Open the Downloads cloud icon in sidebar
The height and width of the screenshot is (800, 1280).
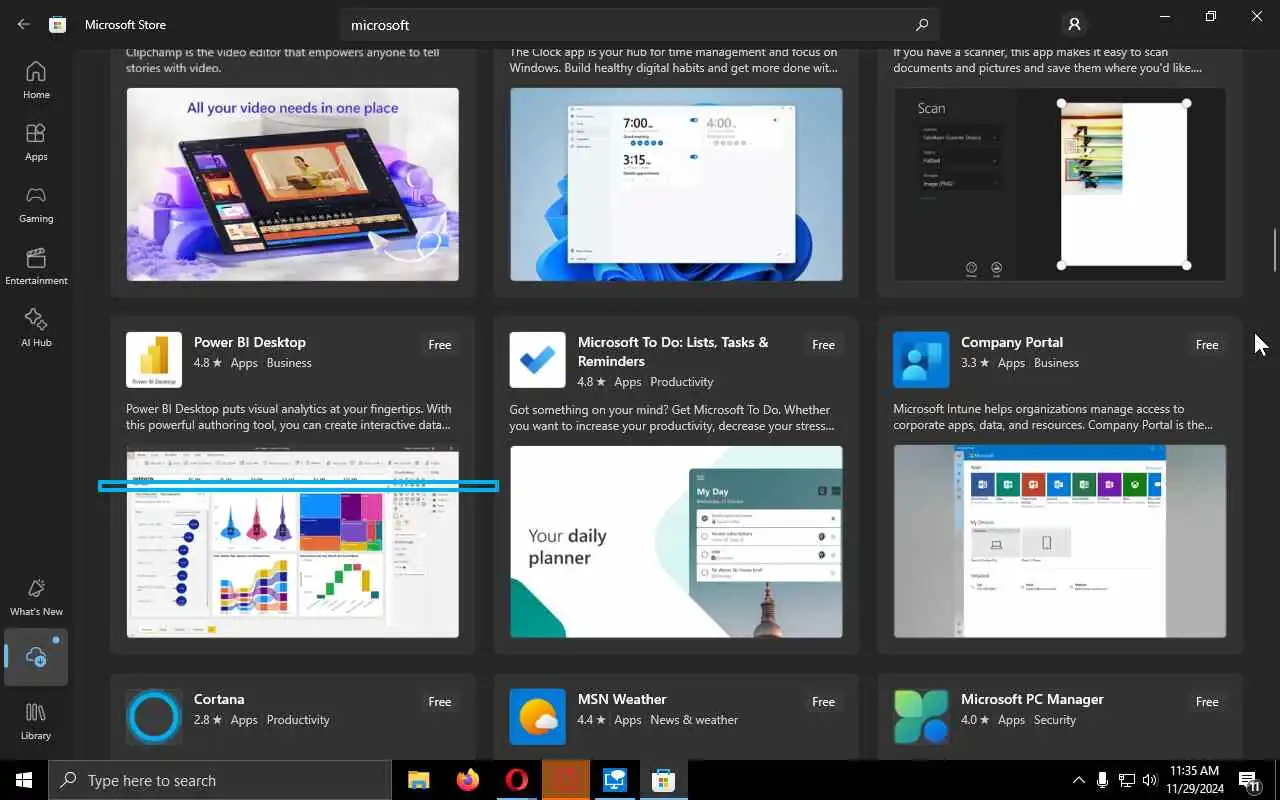point(36,657)
